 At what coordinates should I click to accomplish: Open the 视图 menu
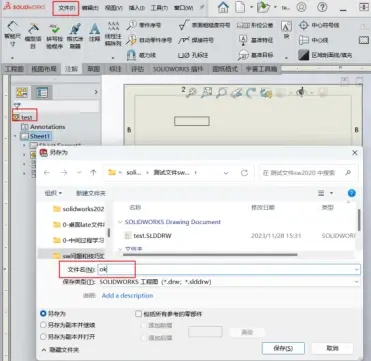(113, 8)
